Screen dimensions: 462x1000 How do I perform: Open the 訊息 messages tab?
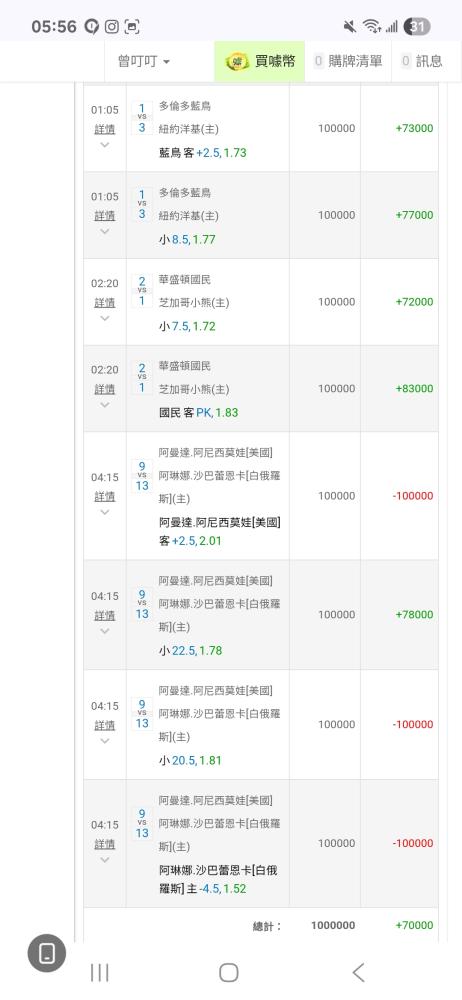[x=421, y=61]
